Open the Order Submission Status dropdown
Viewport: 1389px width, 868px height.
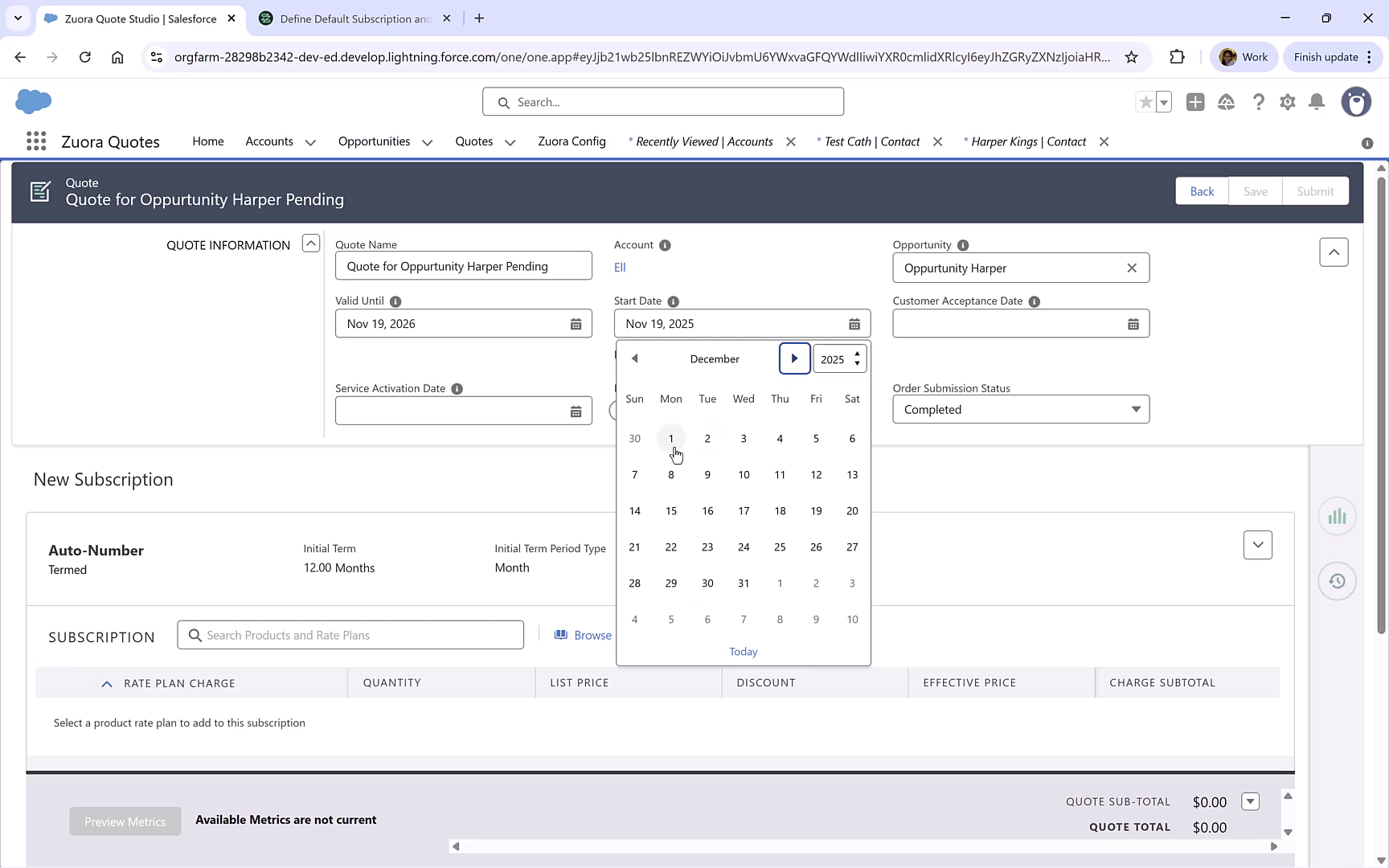click(1135, 409)
